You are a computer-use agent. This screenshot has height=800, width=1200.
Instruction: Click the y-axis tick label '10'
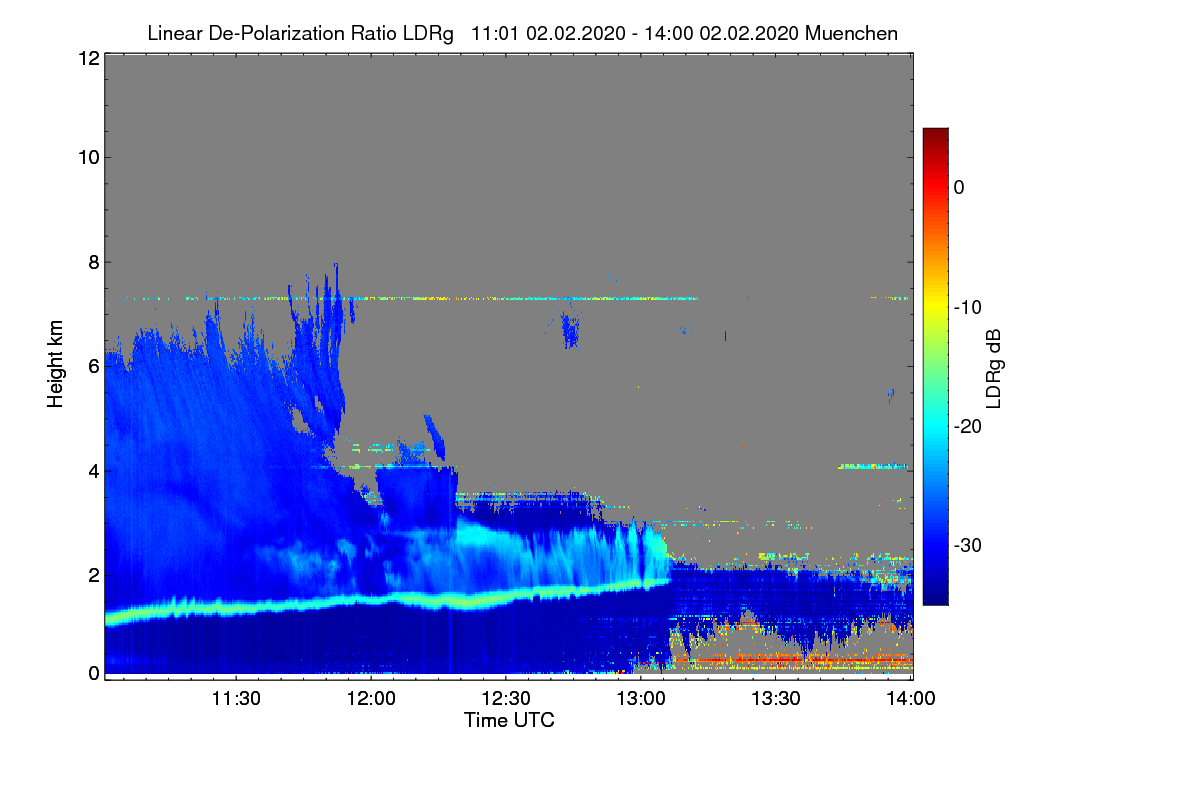coord(88,157)
